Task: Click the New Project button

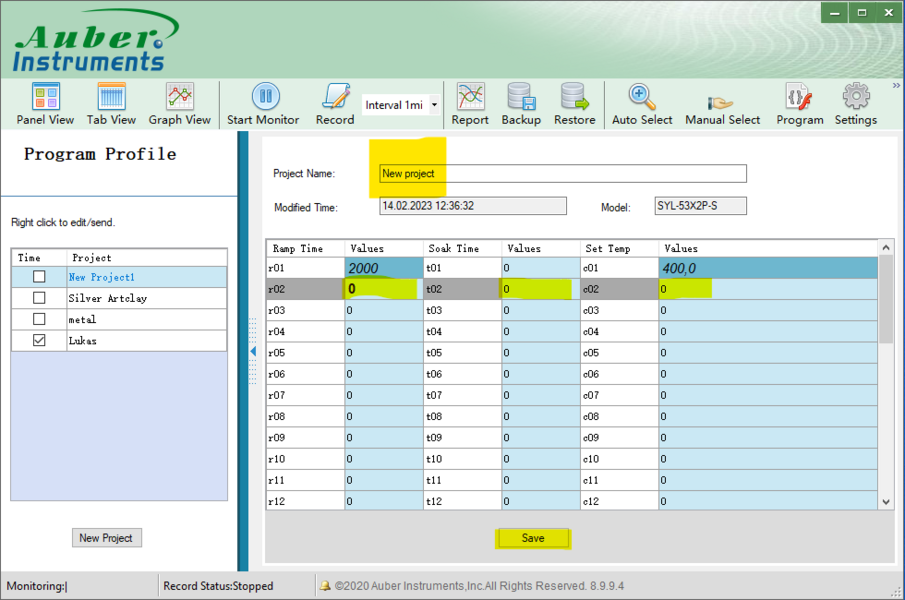Action: tap(106, 538)
